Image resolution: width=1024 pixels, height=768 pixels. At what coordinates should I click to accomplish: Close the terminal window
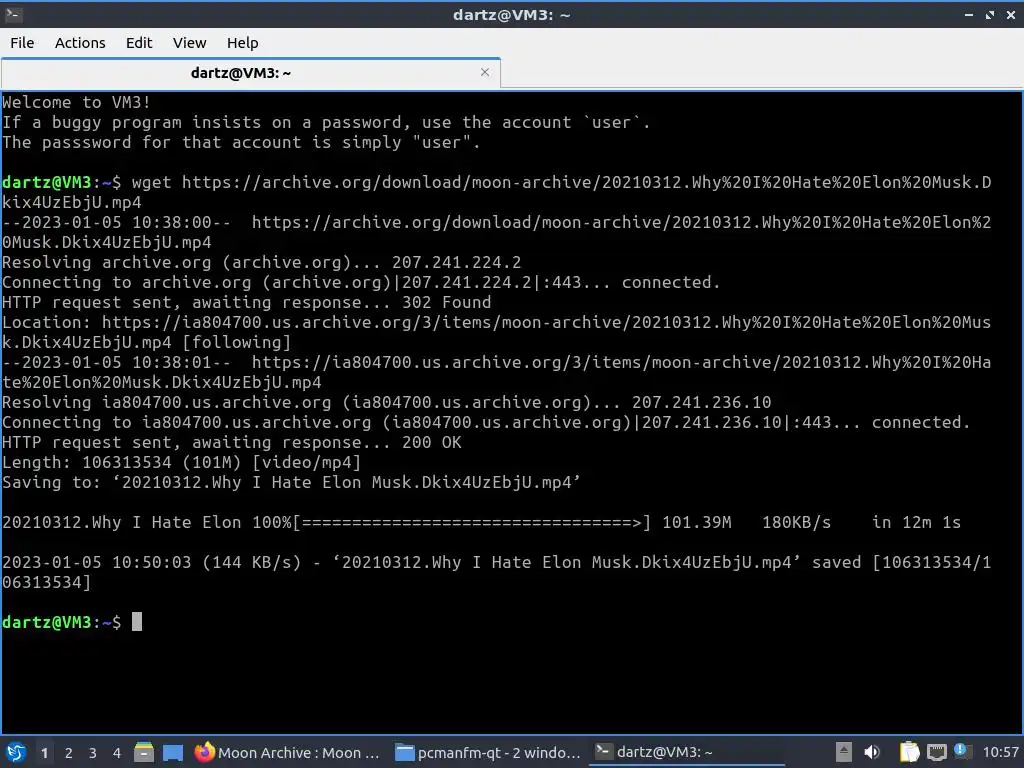(1011, 14)
